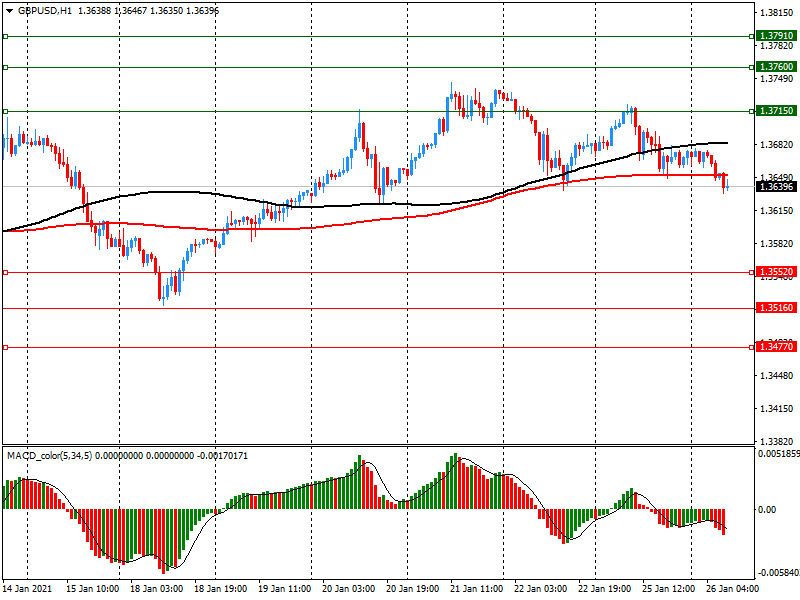
Task: Click the 25 Jan 12:00 time label
Action: (x=668, y=588)
